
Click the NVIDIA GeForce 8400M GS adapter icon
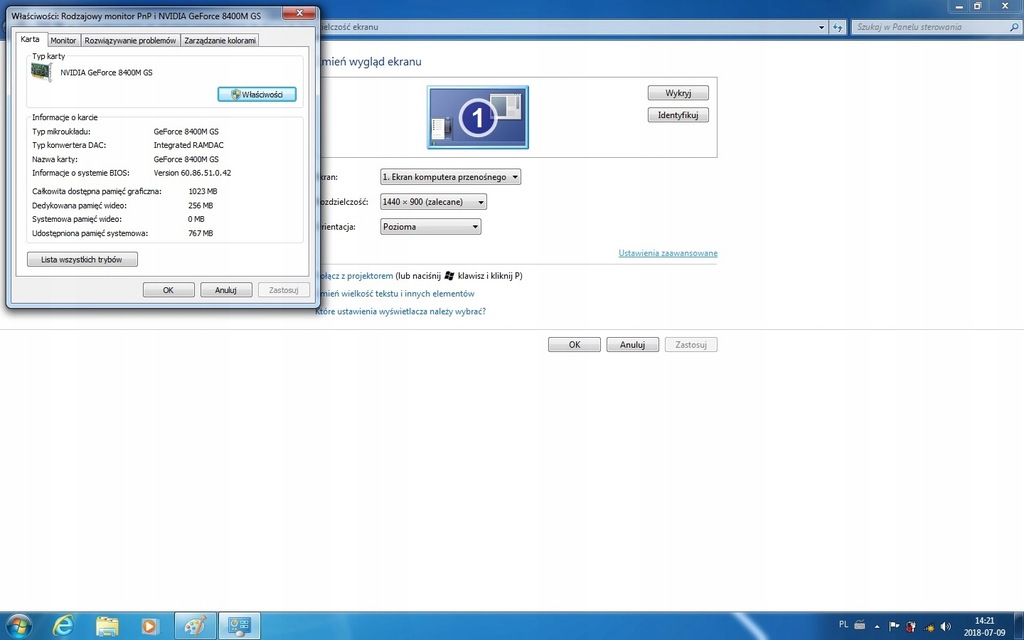(x=41, y=72)
